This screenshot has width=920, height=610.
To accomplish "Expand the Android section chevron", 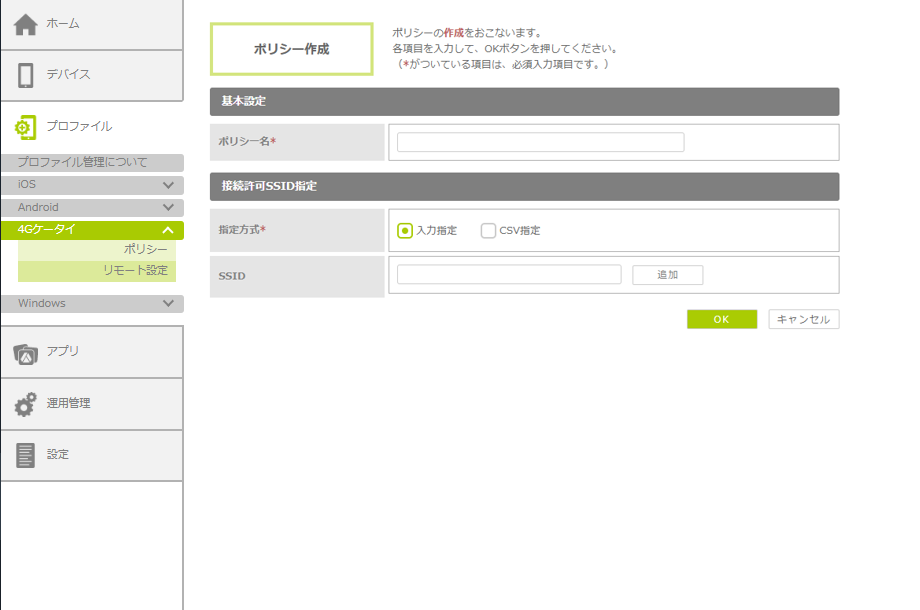I will [x=168, y=208].
